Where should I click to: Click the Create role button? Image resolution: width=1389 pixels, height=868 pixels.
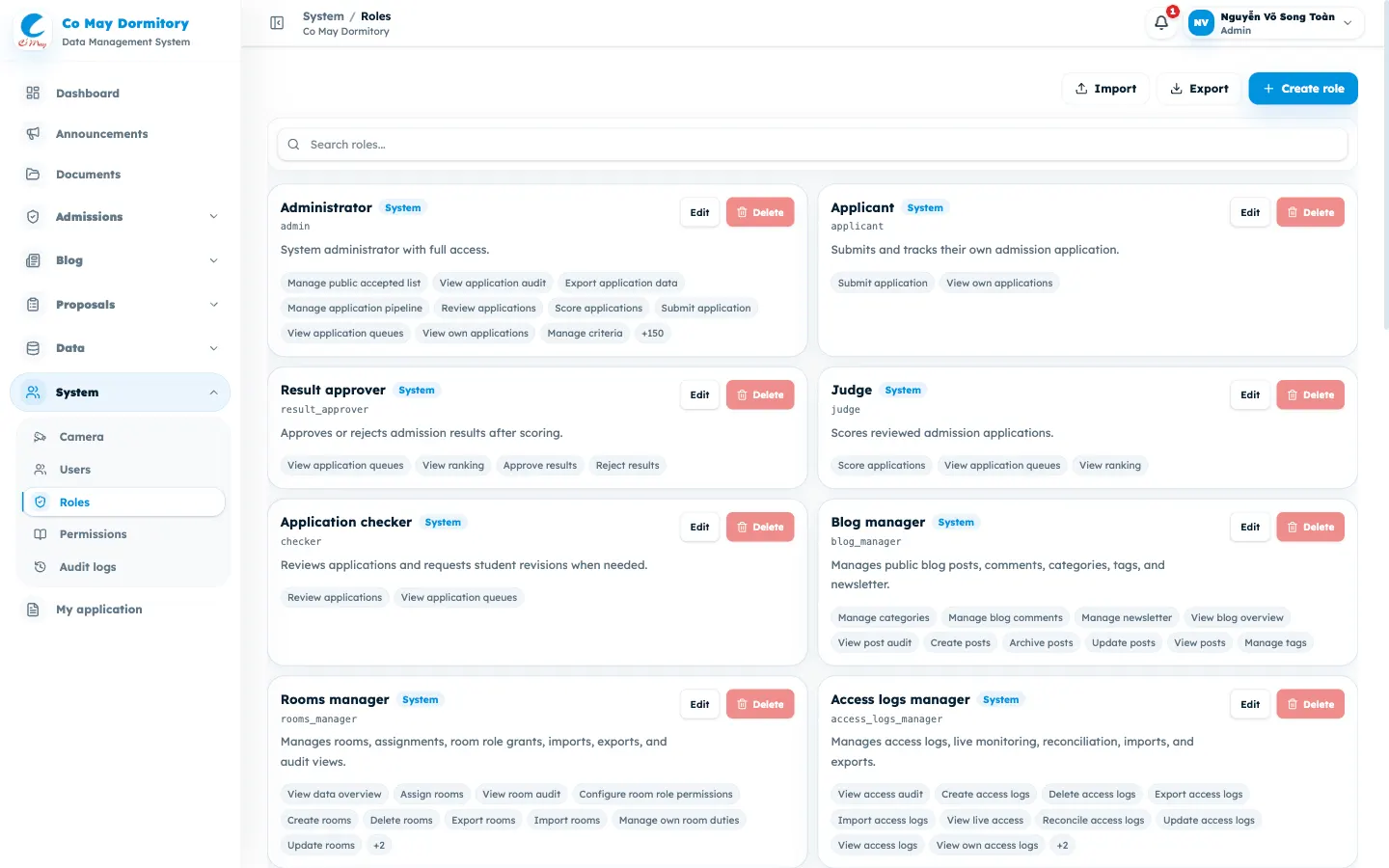coord(1303,89)
